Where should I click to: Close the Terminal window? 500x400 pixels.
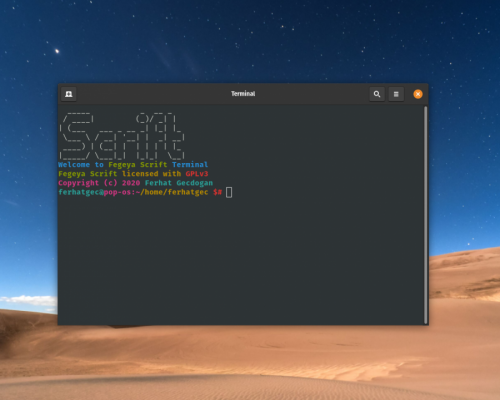(418, 94)
